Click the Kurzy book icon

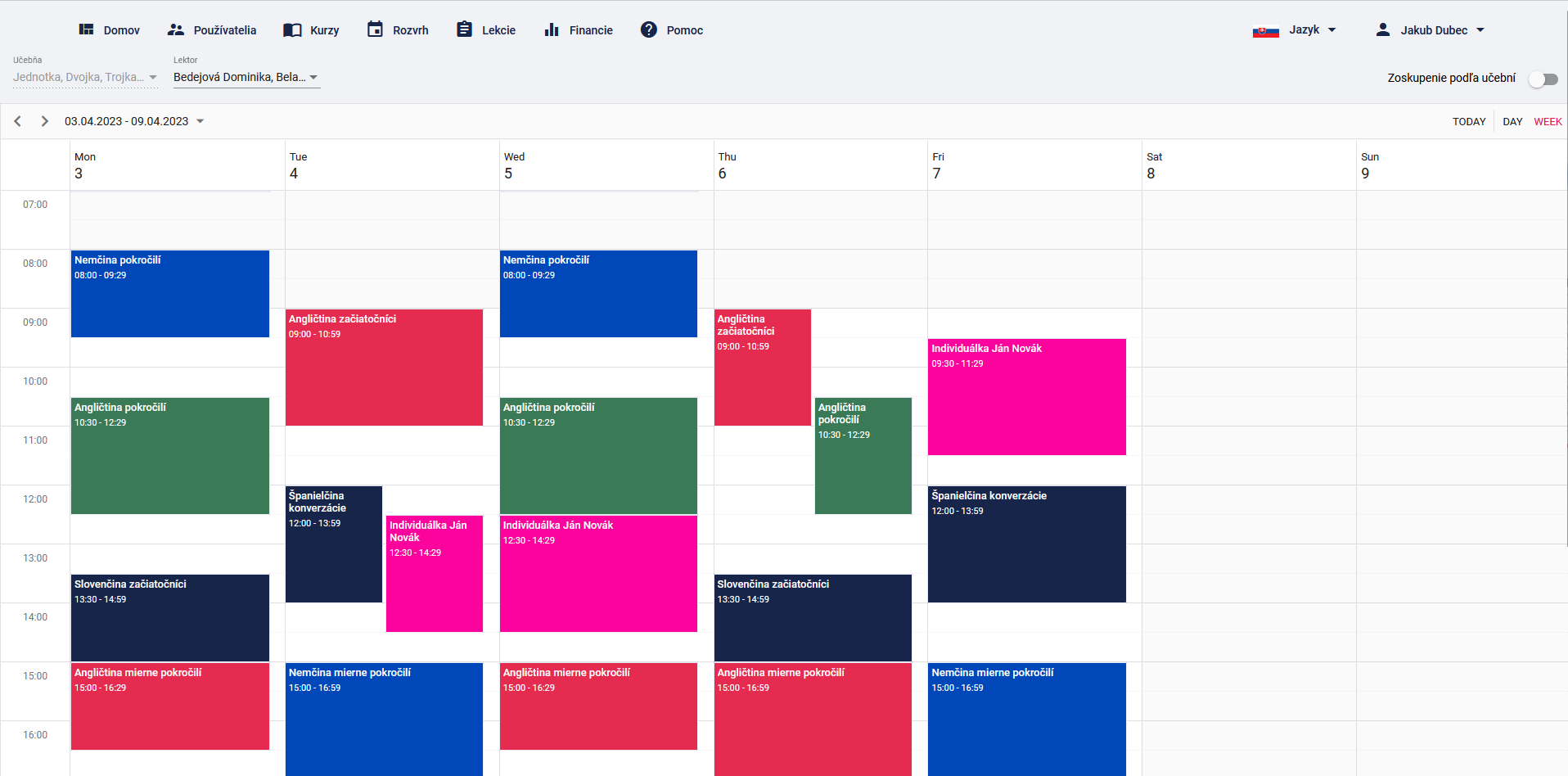(x=292, y=30)
